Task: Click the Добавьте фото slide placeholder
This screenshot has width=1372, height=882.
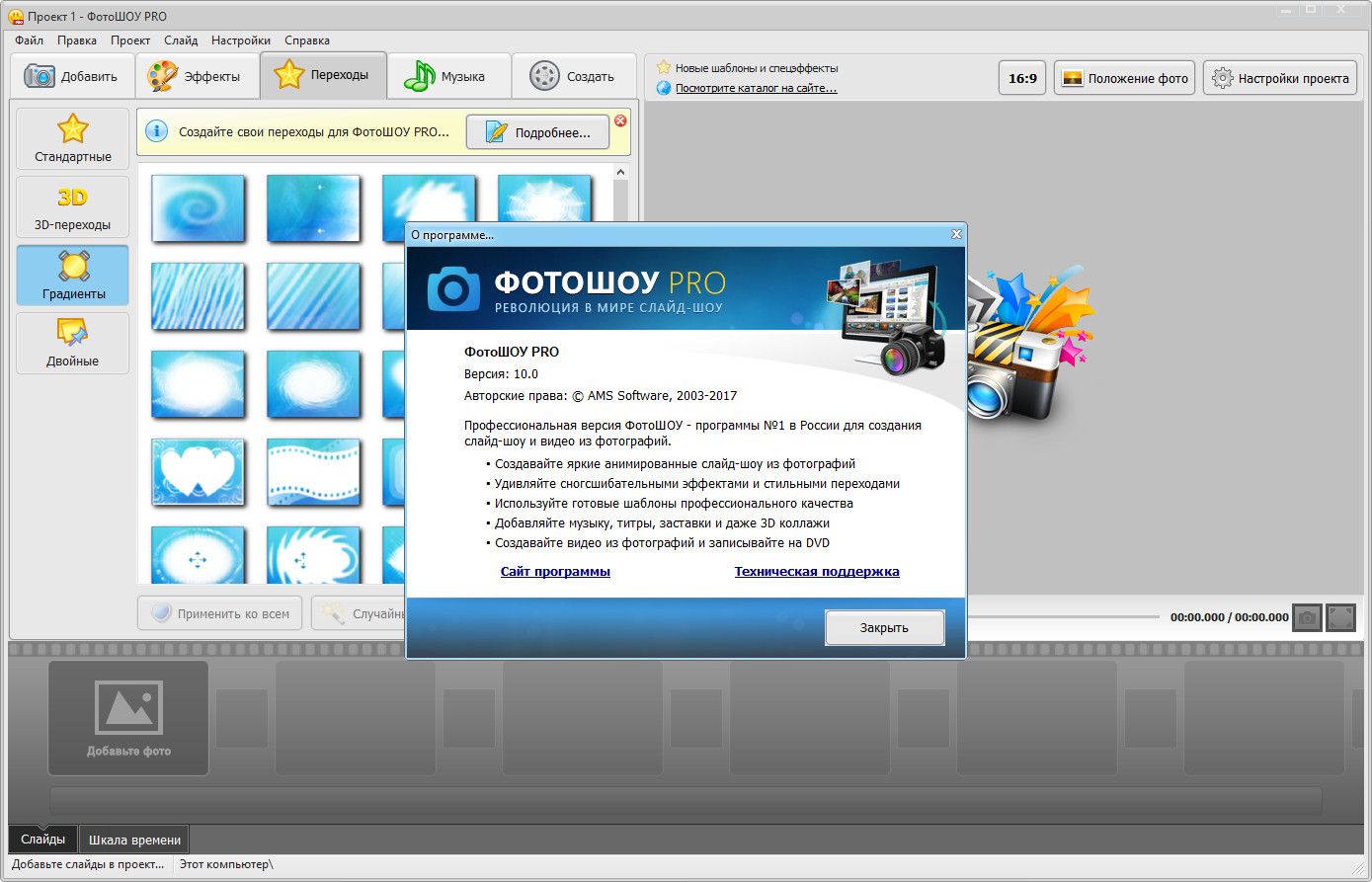Action: 128,718
